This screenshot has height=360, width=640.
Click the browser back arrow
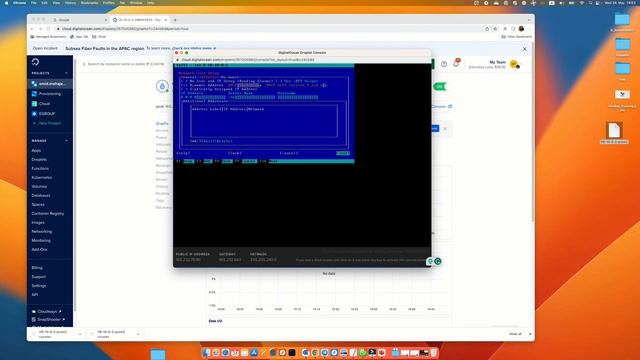32,29
